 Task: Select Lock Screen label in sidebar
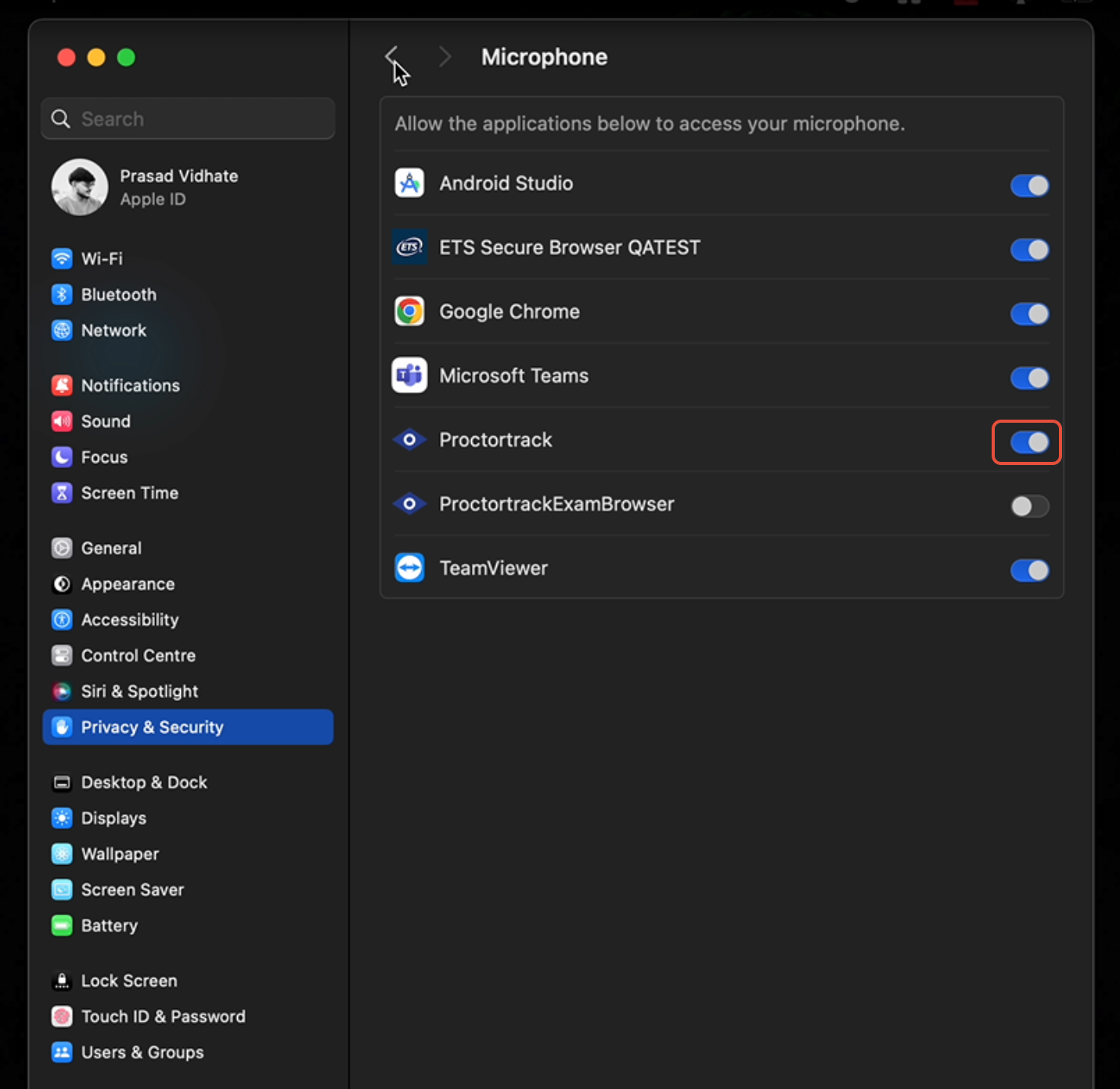[129, 981]
